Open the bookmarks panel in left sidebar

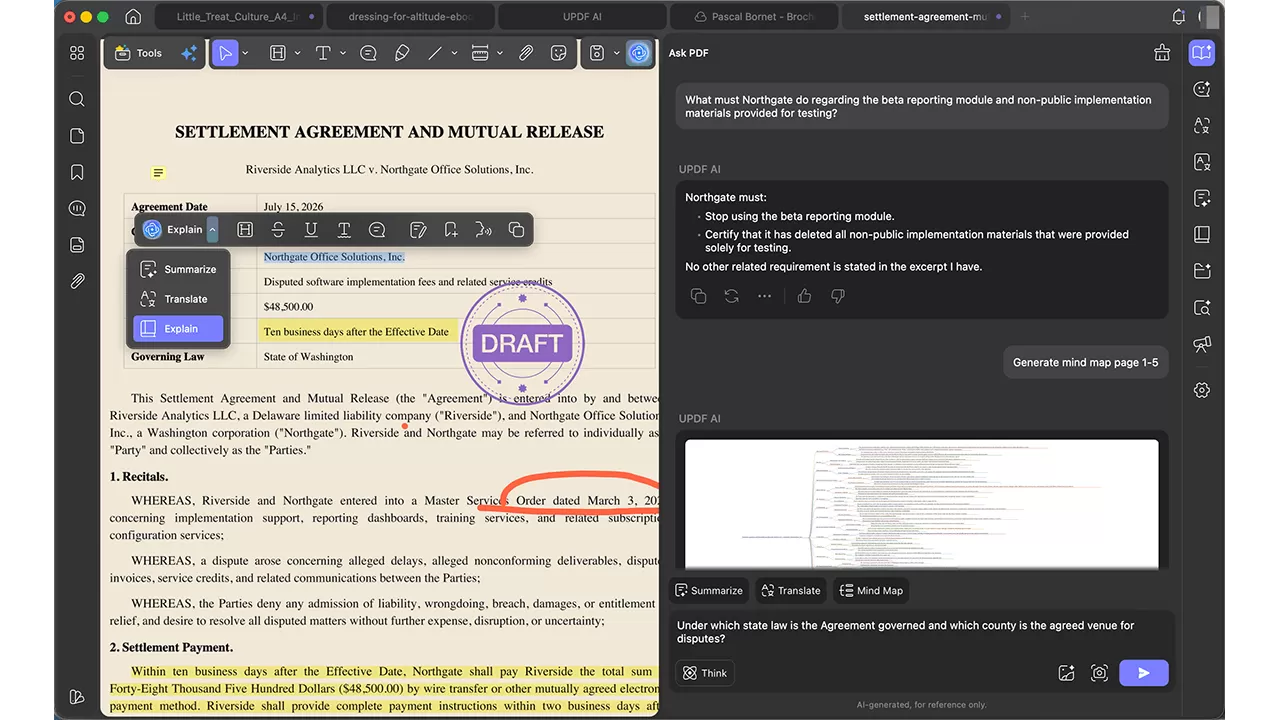[x=77, y=172]
